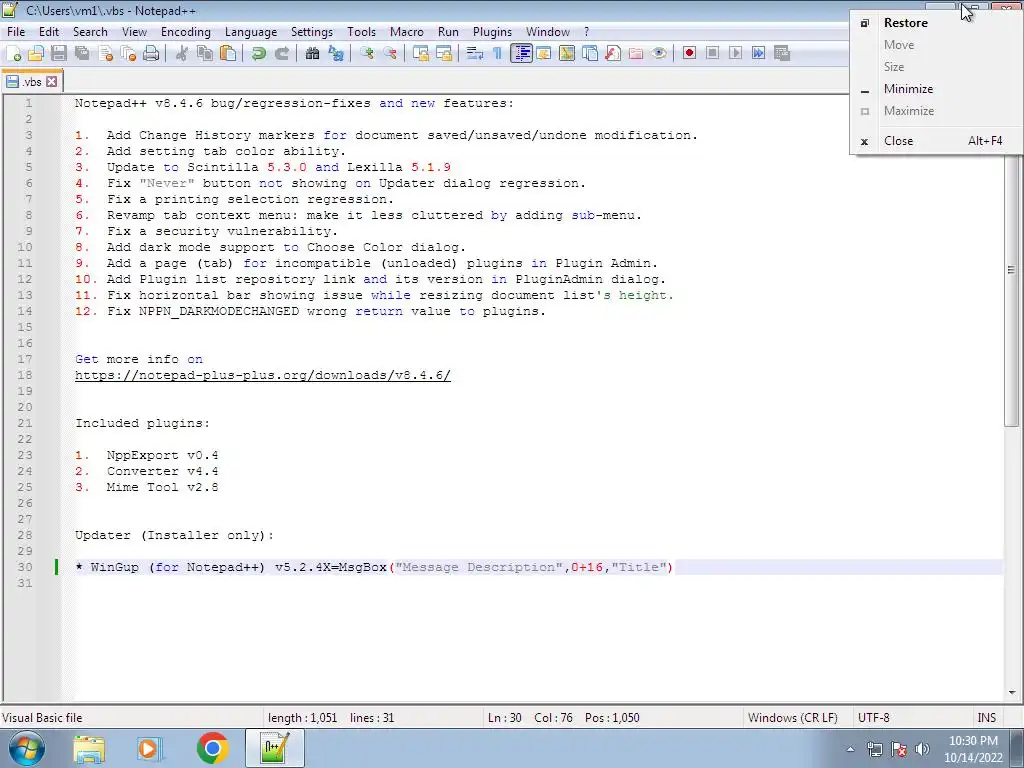Click Save Current Recorded Macro icon

point(782,54)
